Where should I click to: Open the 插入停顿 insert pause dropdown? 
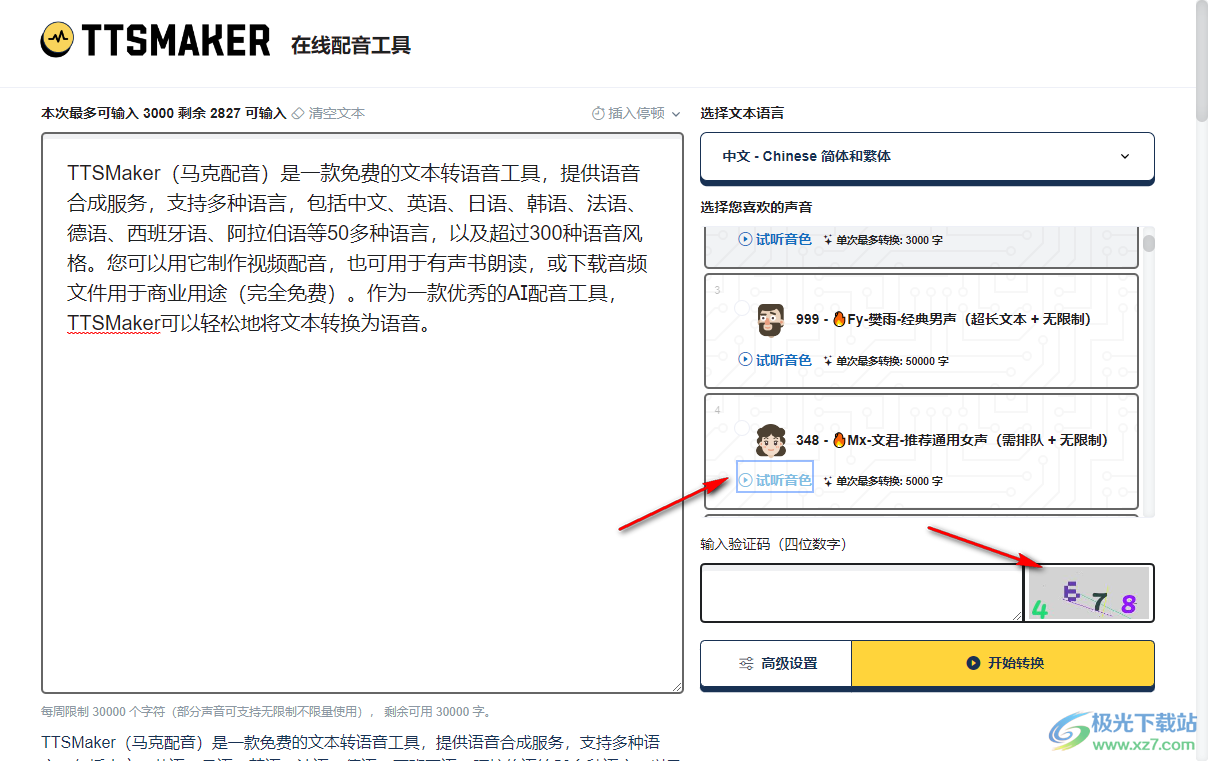(x=636, y=113)
